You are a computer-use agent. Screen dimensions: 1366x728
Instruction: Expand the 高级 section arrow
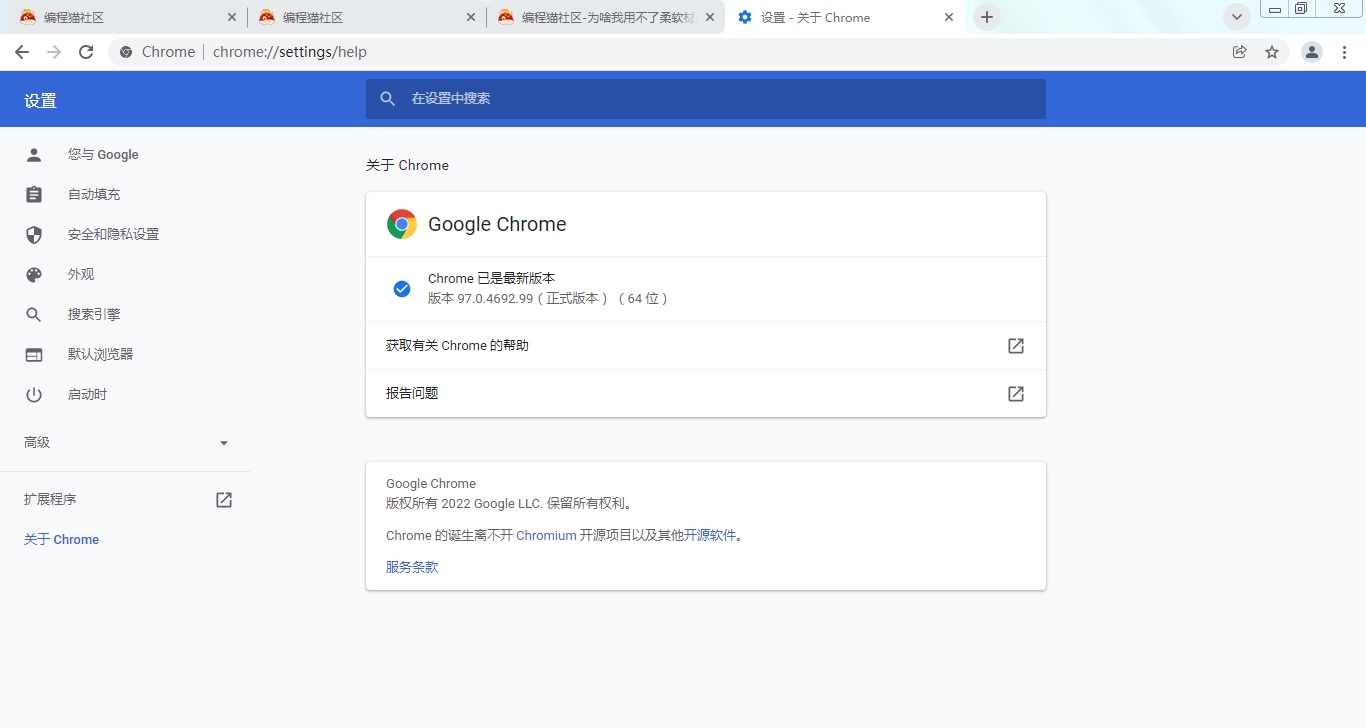(224, 443)
